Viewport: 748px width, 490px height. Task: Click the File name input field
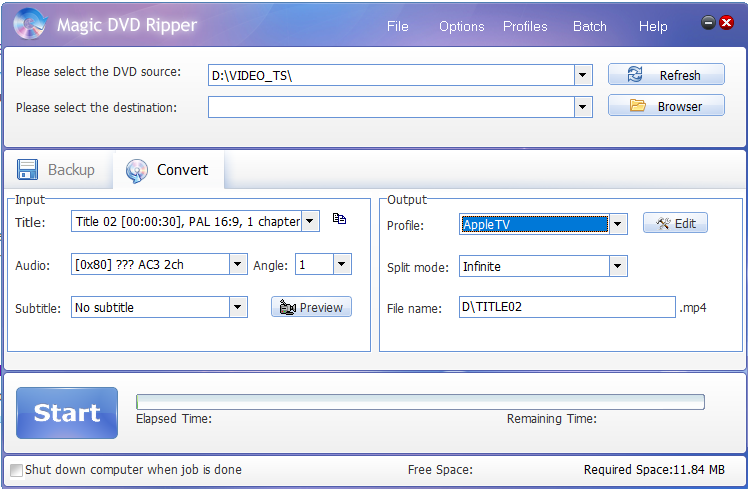coord(567,308)
